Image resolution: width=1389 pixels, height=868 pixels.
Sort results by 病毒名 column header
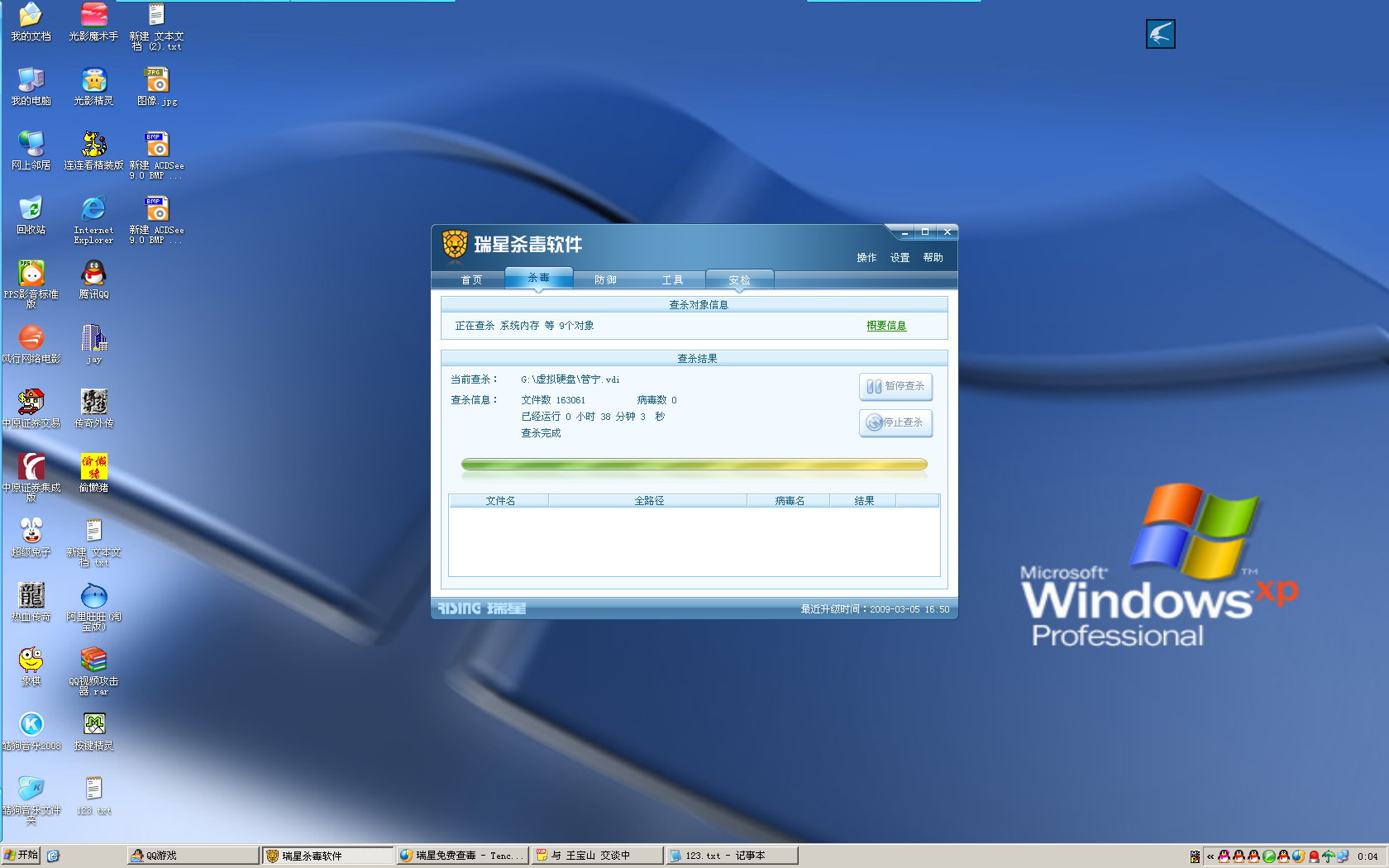click(x=789, y=501)
